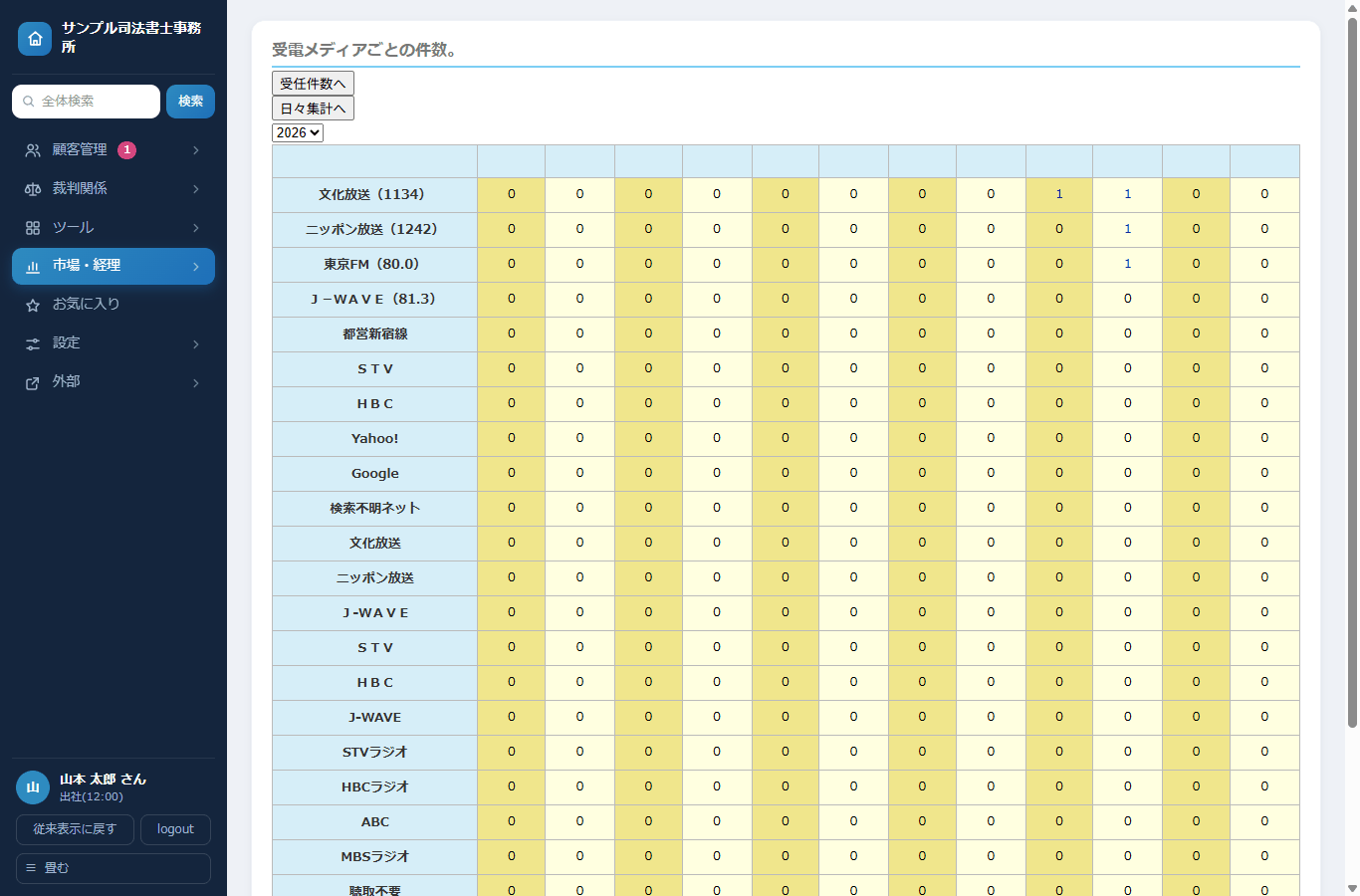Click the 外部 external link icon
The width and height of the screenshot is (1360, 896).
pos(33,383)
